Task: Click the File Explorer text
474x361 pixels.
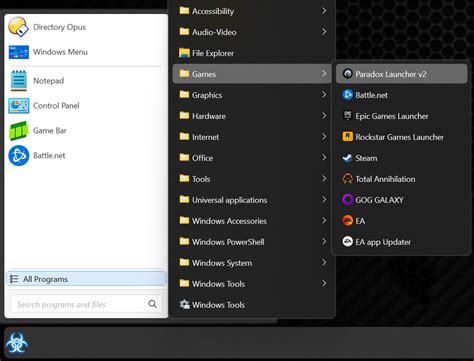Action: coord(213,53)
